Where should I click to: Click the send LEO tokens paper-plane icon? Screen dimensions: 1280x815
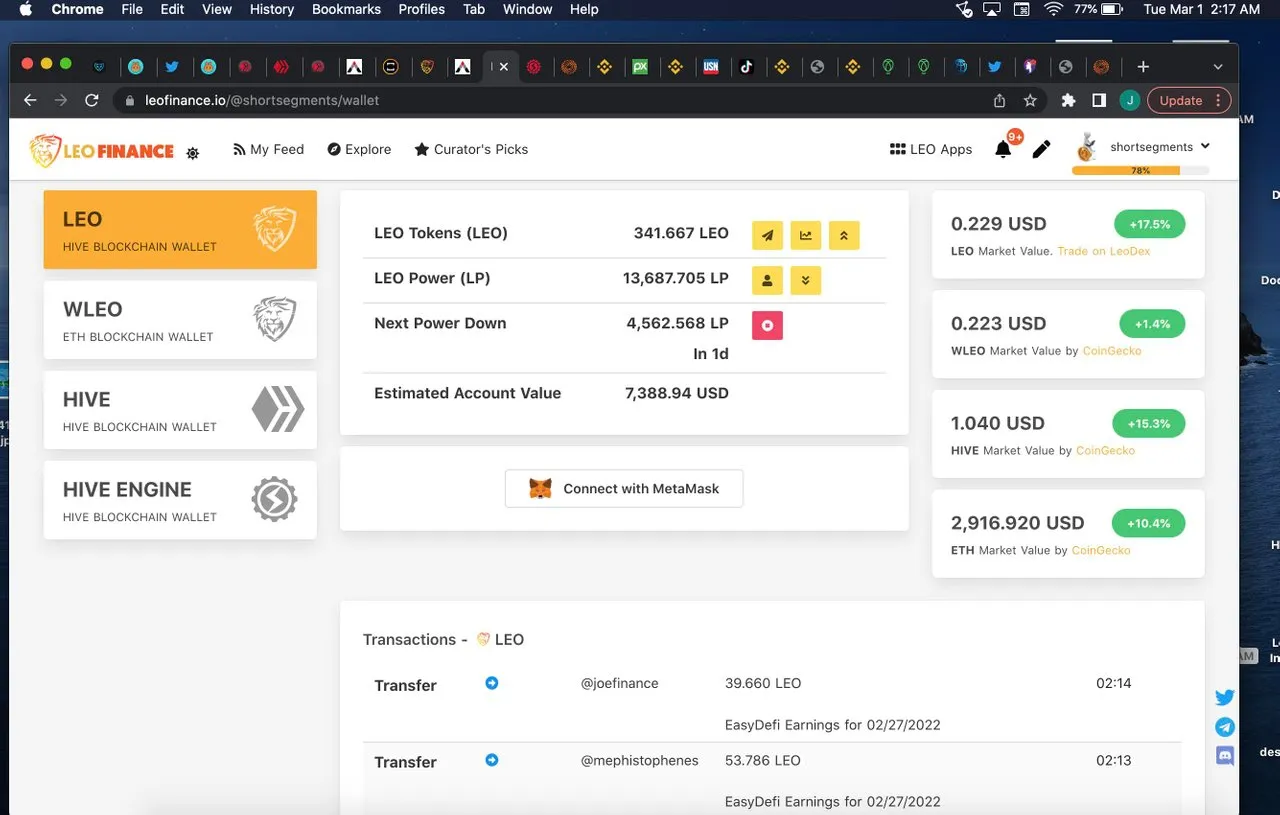(x=767, y=235)
